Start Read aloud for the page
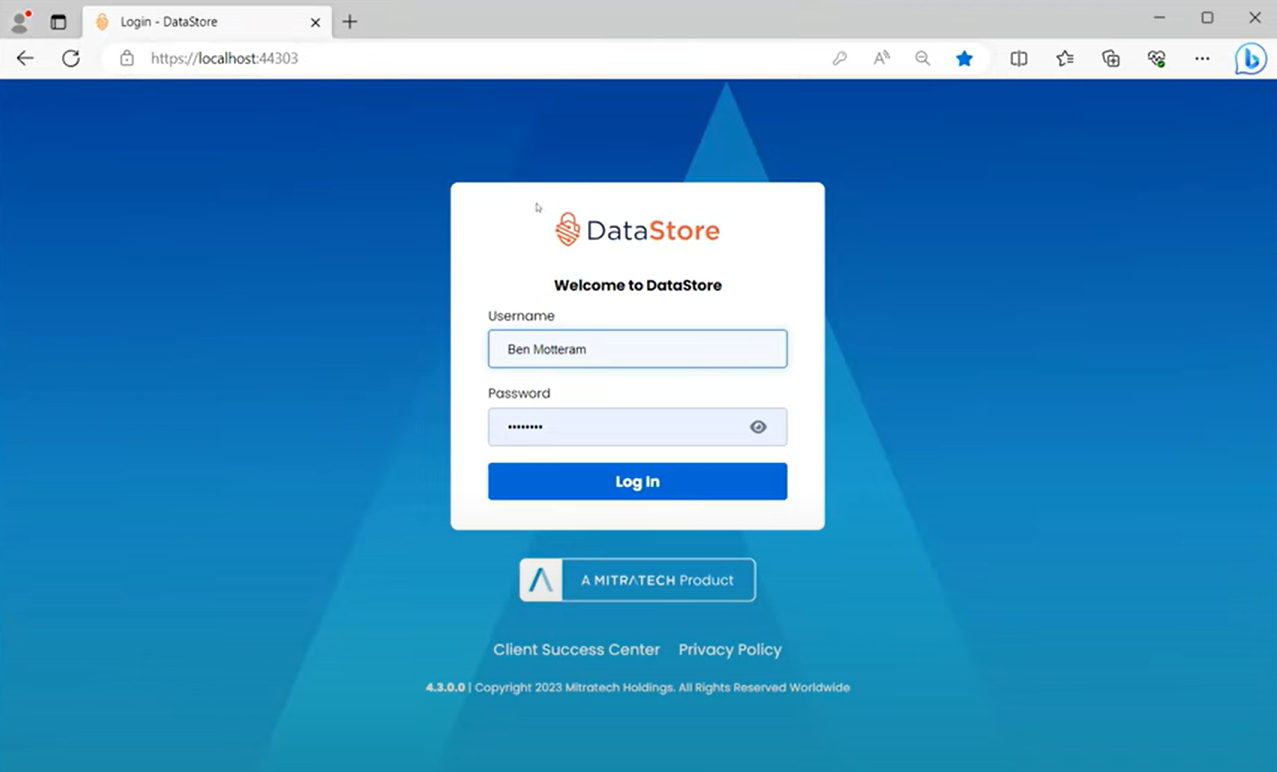This screenshot has height=772, width=1277. coord(881,58)
